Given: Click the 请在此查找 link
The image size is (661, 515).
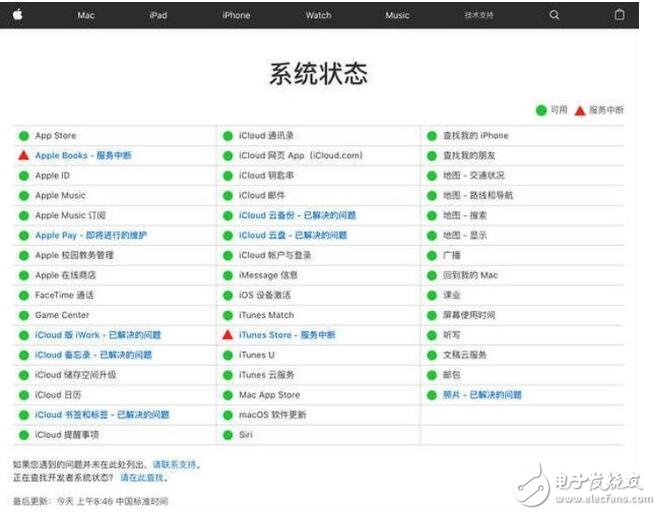Looking at the screenshot, I should 144,478.
